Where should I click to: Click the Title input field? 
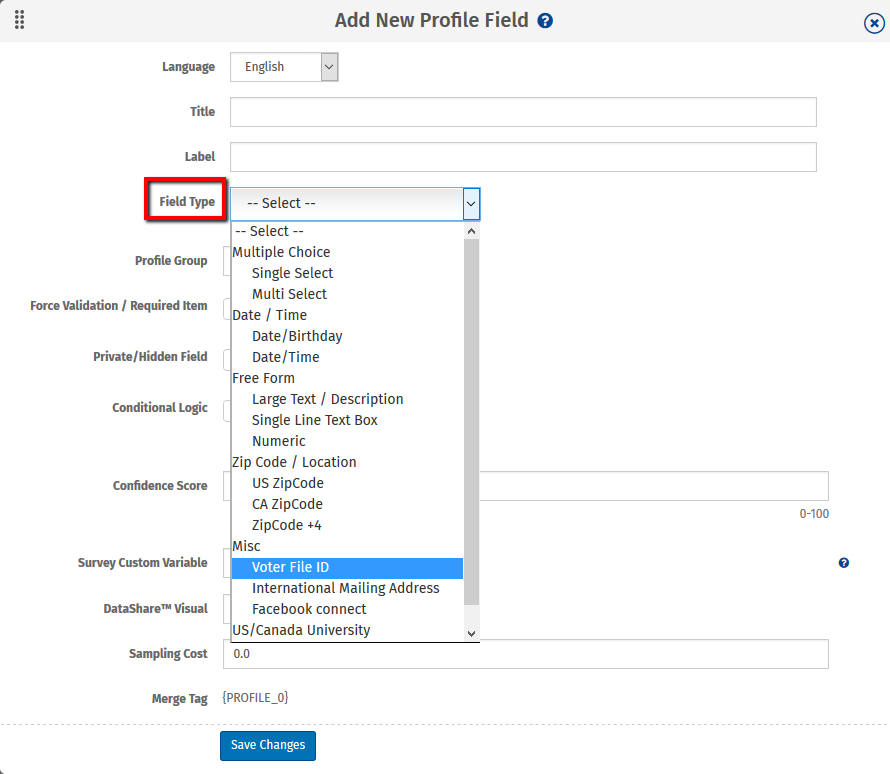click(x=523, y=112)
